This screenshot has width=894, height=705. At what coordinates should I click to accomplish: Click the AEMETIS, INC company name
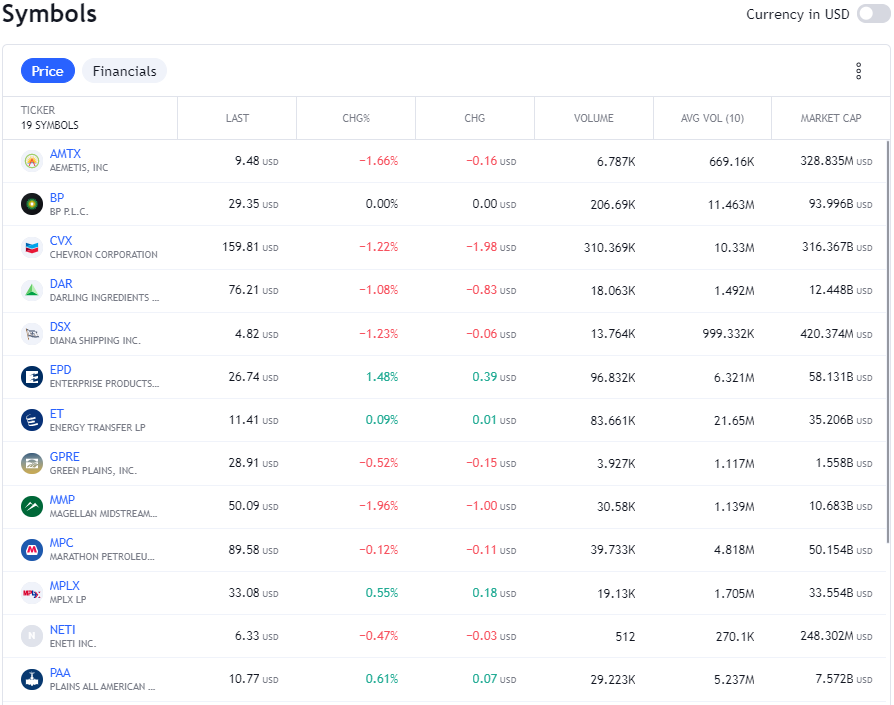pos(79,168)
